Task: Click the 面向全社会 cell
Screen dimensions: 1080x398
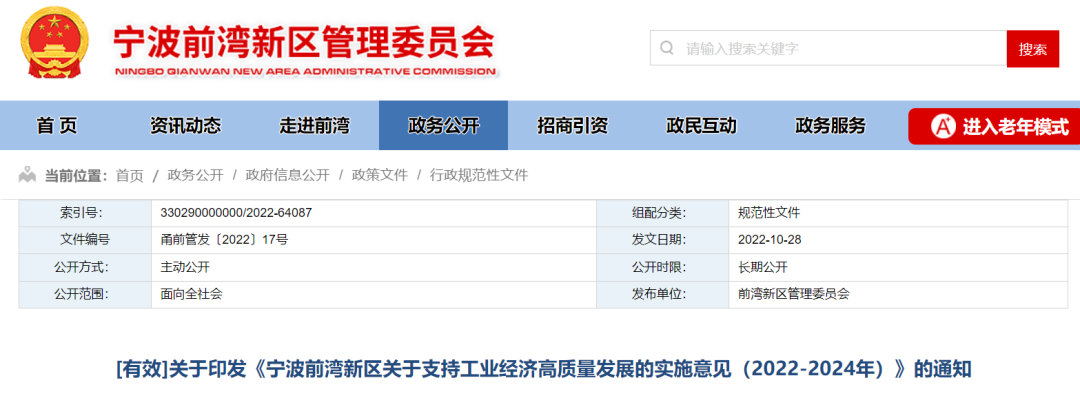Action: tap(191, 294)
